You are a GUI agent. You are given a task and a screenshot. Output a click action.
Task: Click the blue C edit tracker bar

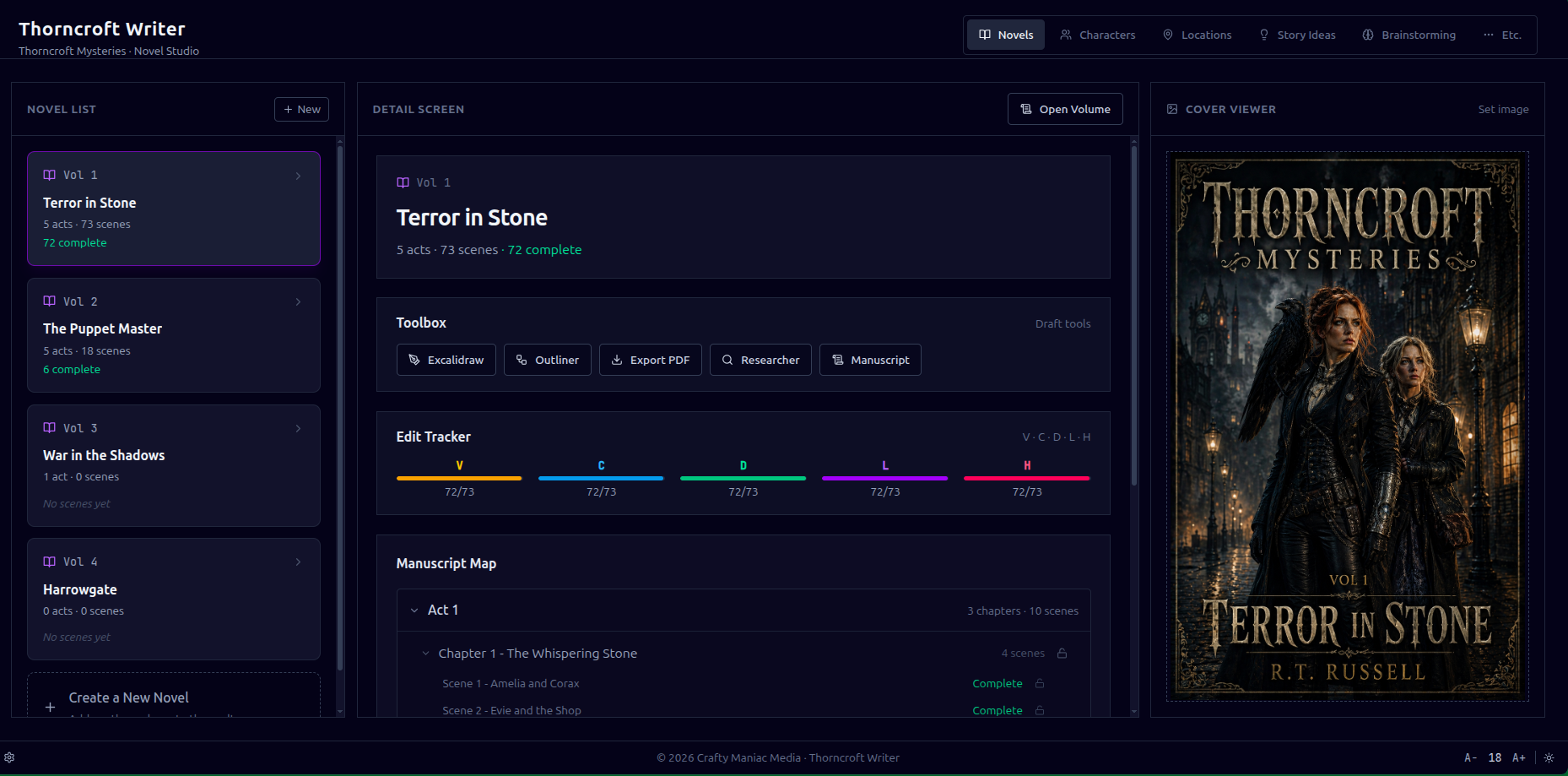pyautogui.click(x=601, y=478)
